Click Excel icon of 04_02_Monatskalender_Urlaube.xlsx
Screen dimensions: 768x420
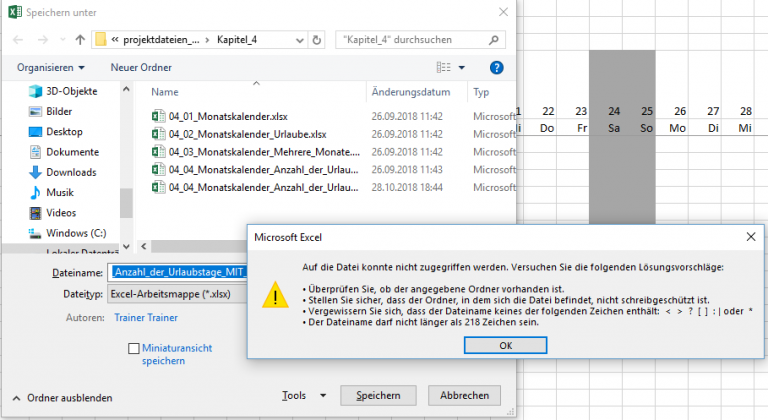coord(158,134)
